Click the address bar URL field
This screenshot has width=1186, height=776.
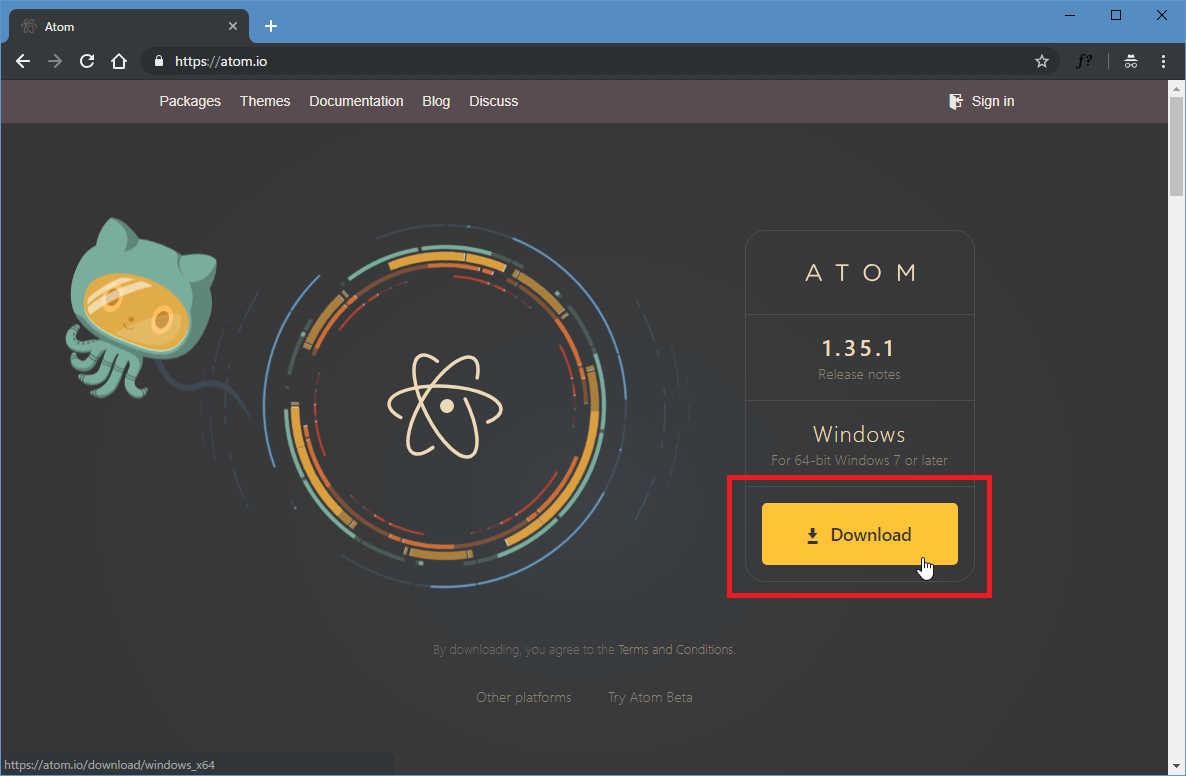(600, 61)
